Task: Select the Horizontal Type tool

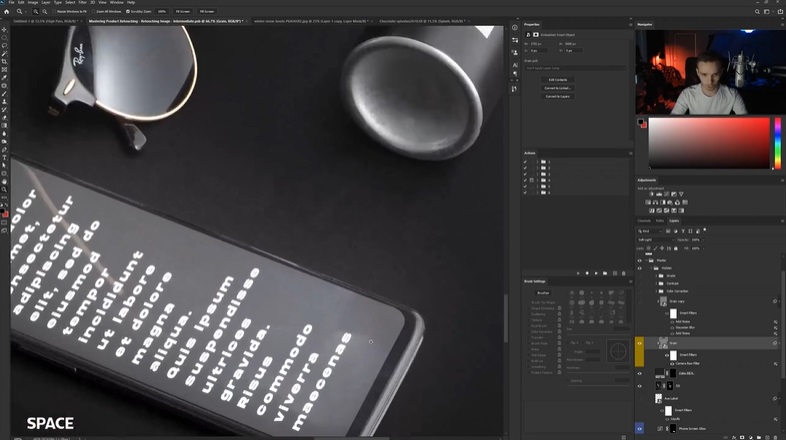Action: coord(4,157)
